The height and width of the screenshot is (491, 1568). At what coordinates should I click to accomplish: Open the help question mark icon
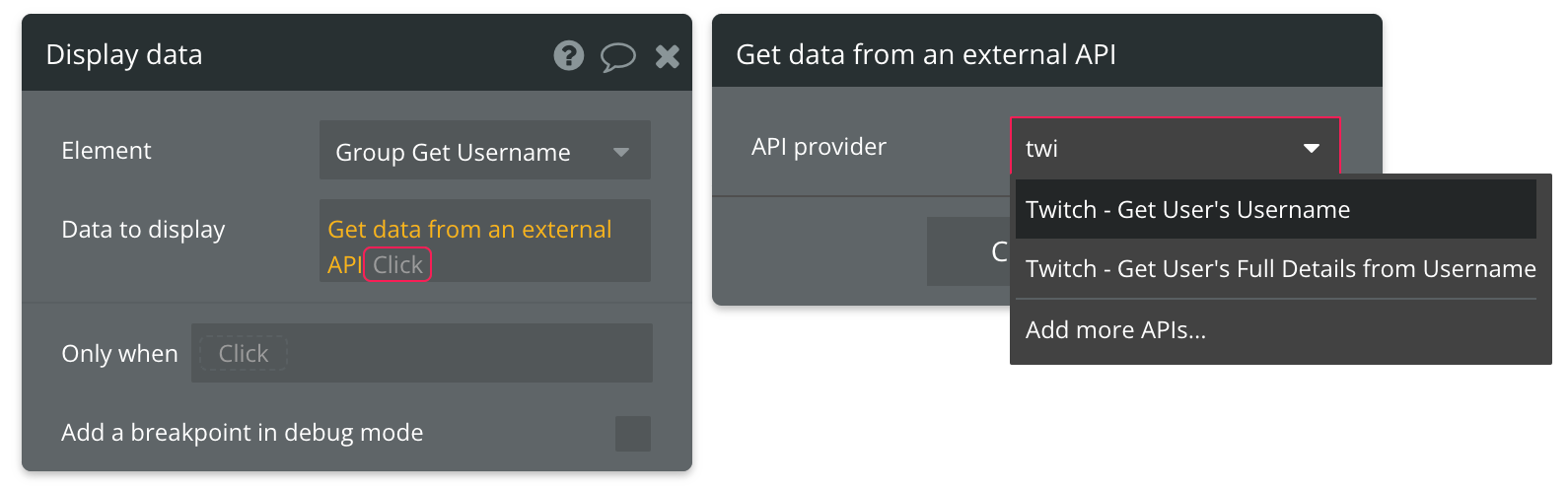(569, 55)
